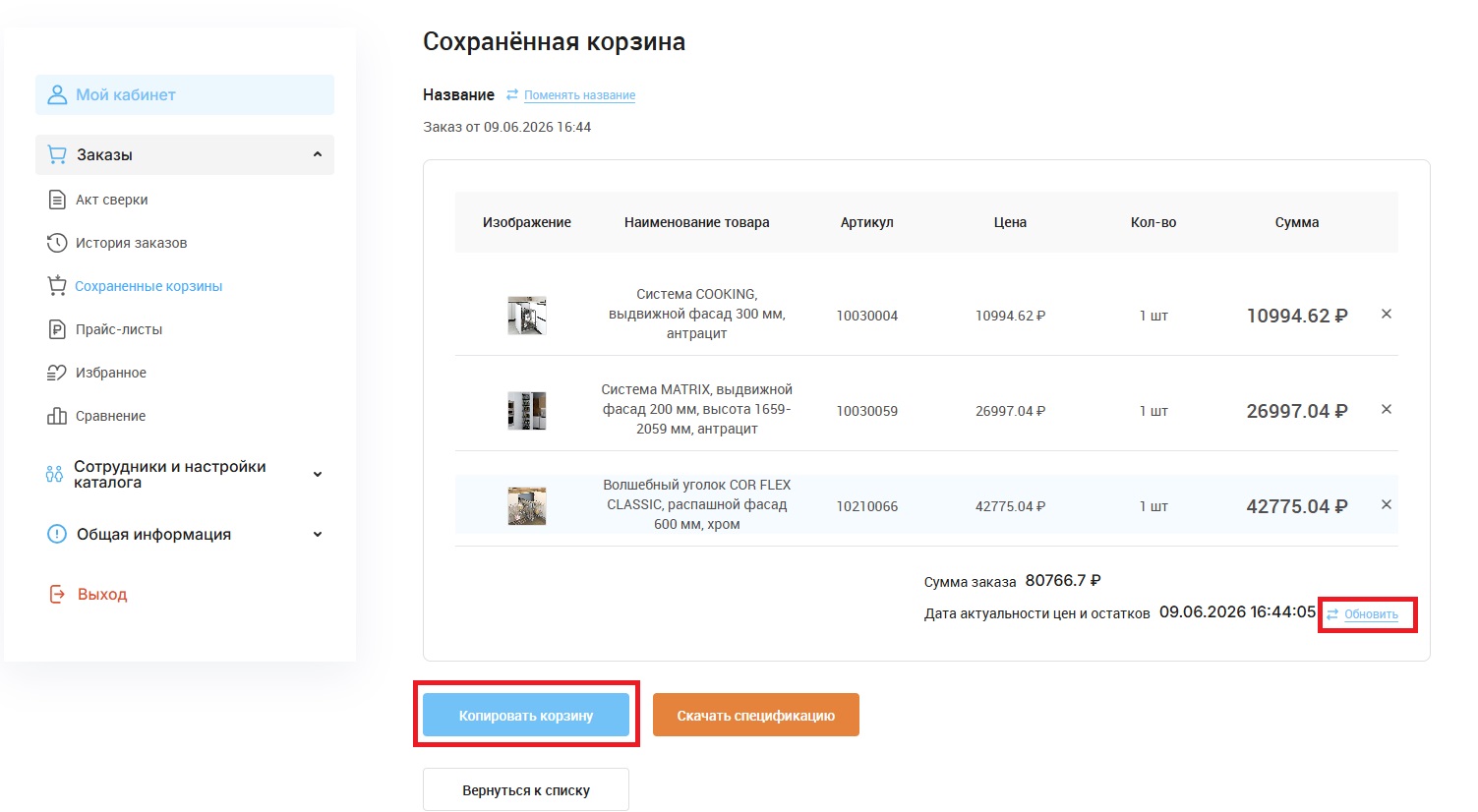Image resolution: width=1478 pixels, height=812 pixels.
Task: Click the cart icon next to Заказы
Action: click(57, 154)
